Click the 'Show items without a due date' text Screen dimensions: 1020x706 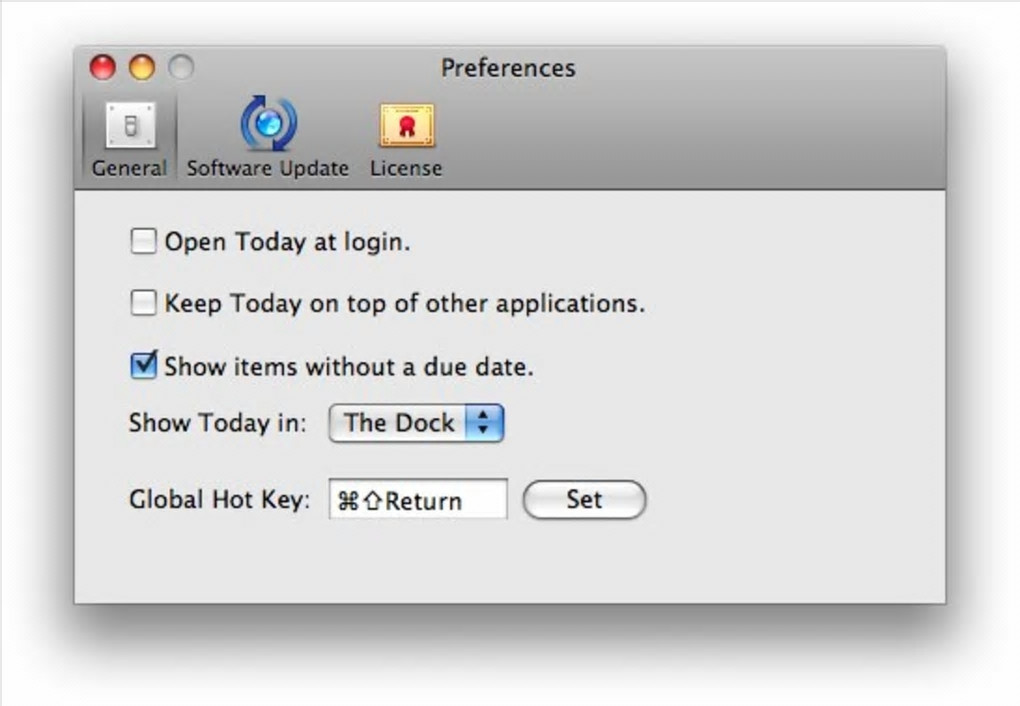348,367
